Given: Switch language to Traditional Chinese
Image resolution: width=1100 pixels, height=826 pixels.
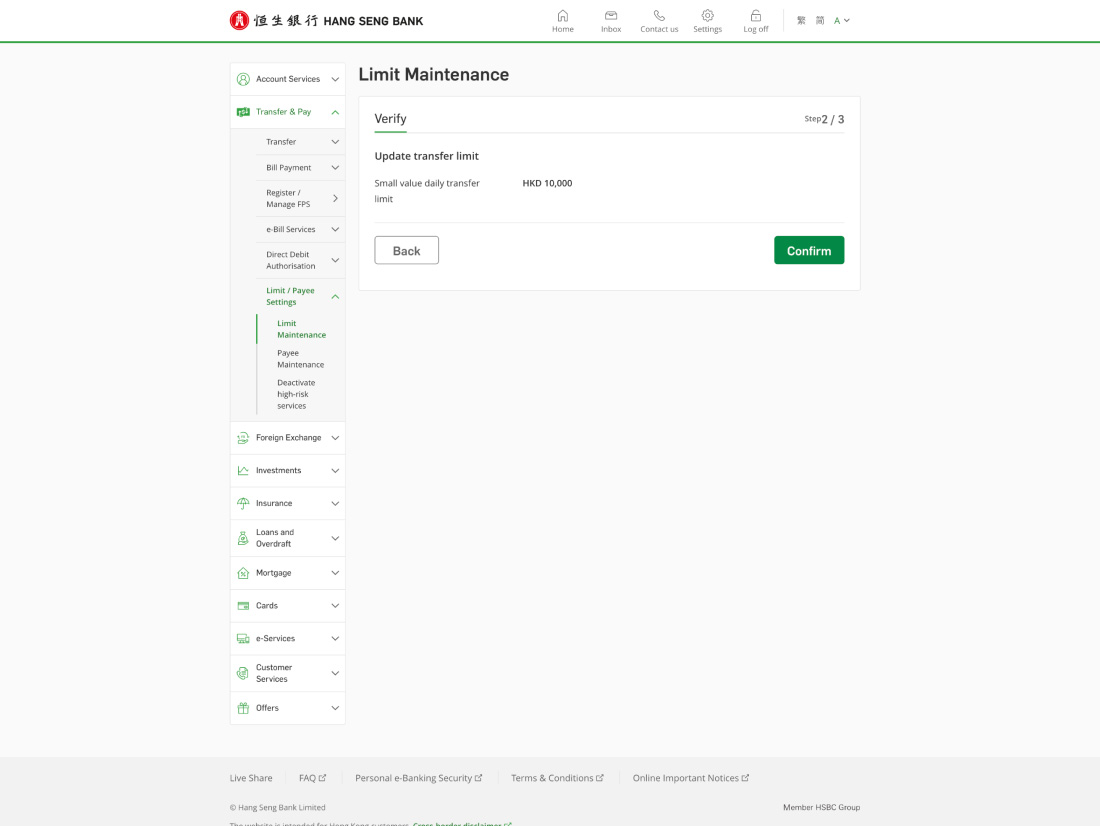Looking at the screenshot, I should coord(801,20).
